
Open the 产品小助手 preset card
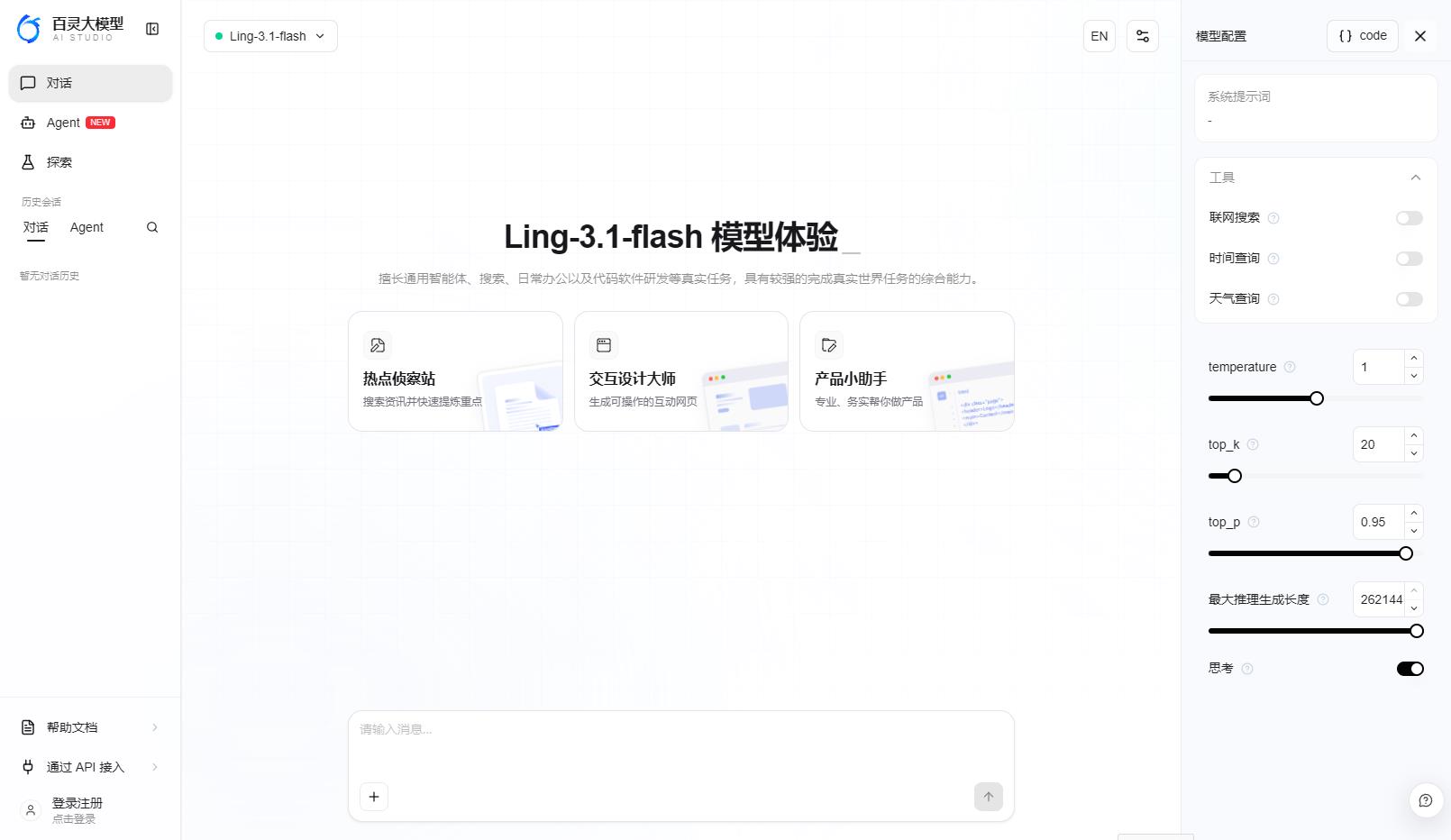coord(907,371)
